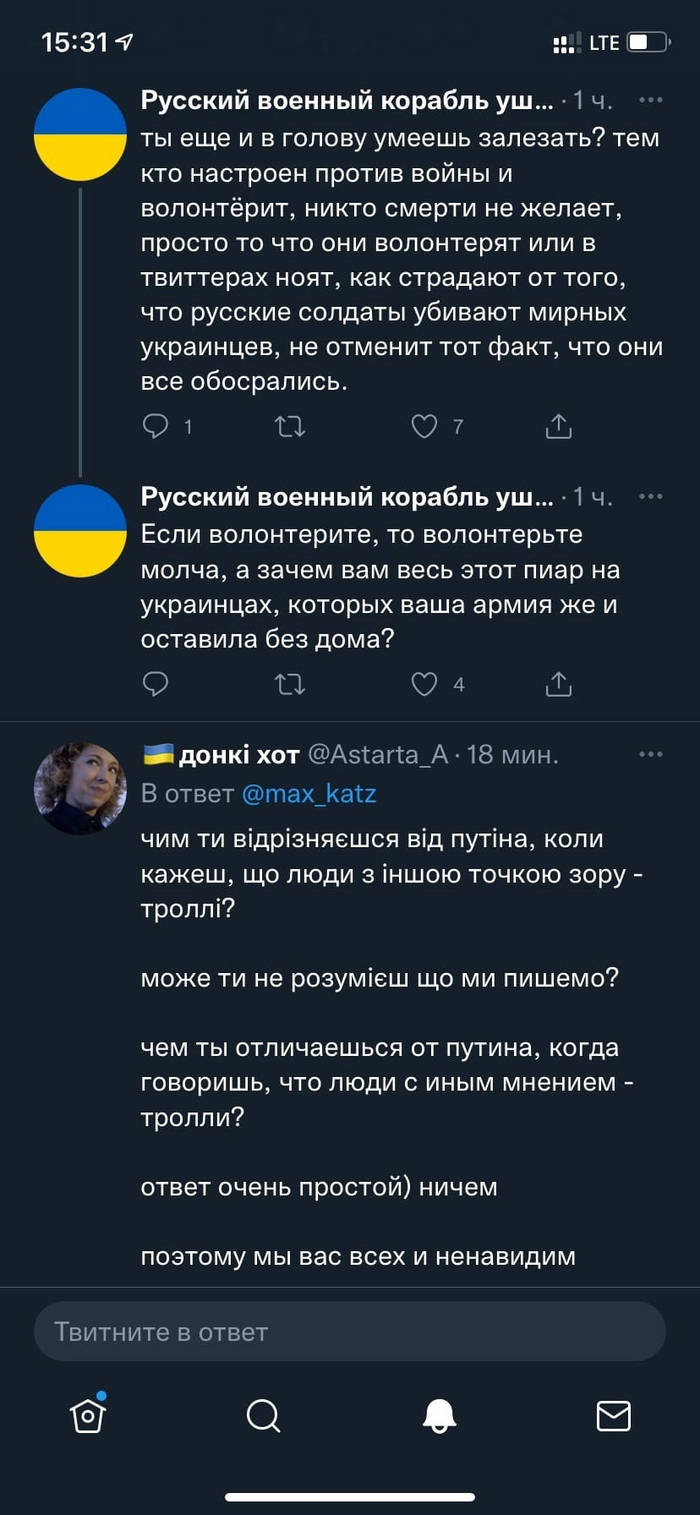The width and height of the screenshot is (700, 1515).
Task: Retweet the second tweet about волонтерите
Action: (x=290, y=684)
